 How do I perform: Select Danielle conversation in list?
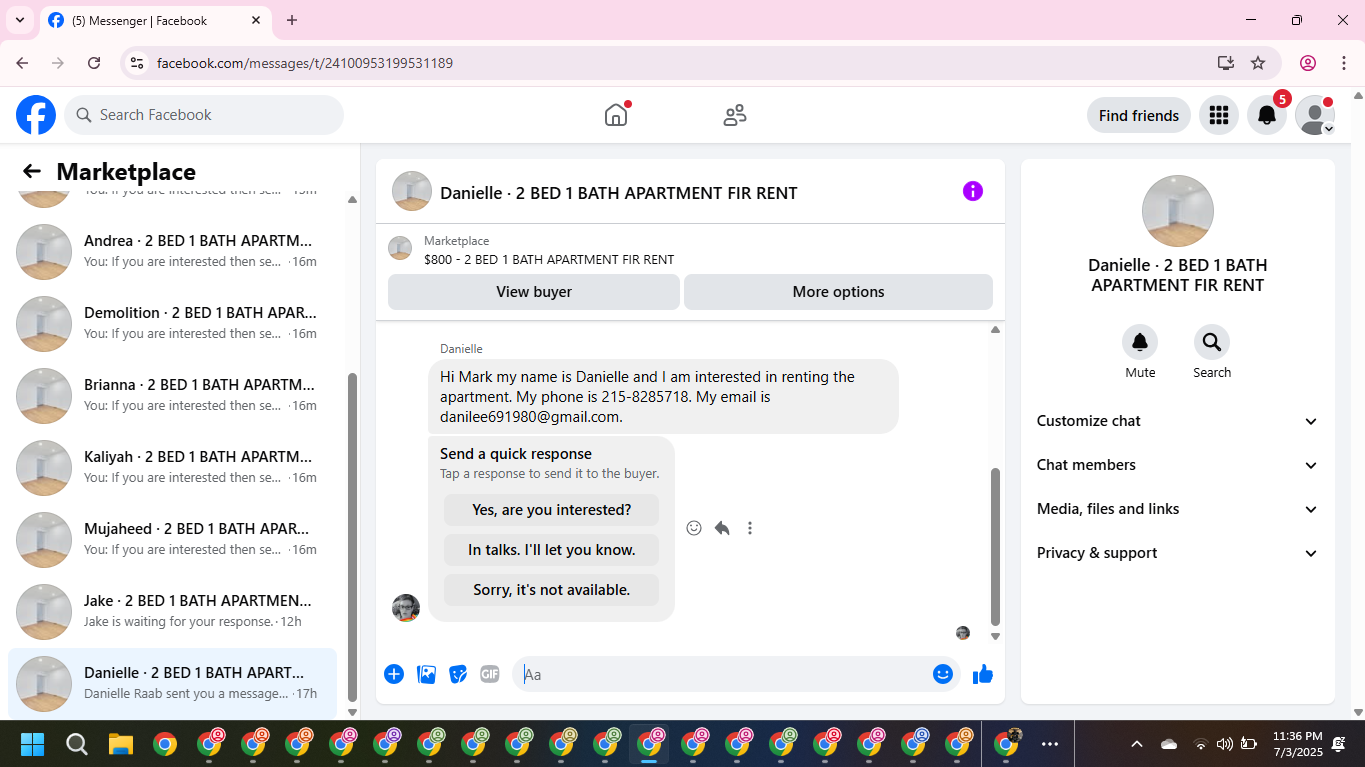point(172,684)
